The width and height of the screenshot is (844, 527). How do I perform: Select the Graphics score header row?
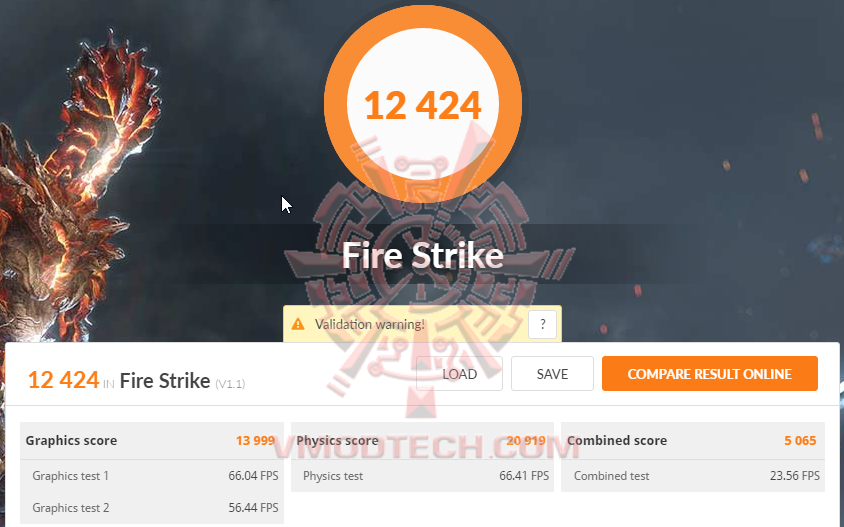tap(152, 440)
